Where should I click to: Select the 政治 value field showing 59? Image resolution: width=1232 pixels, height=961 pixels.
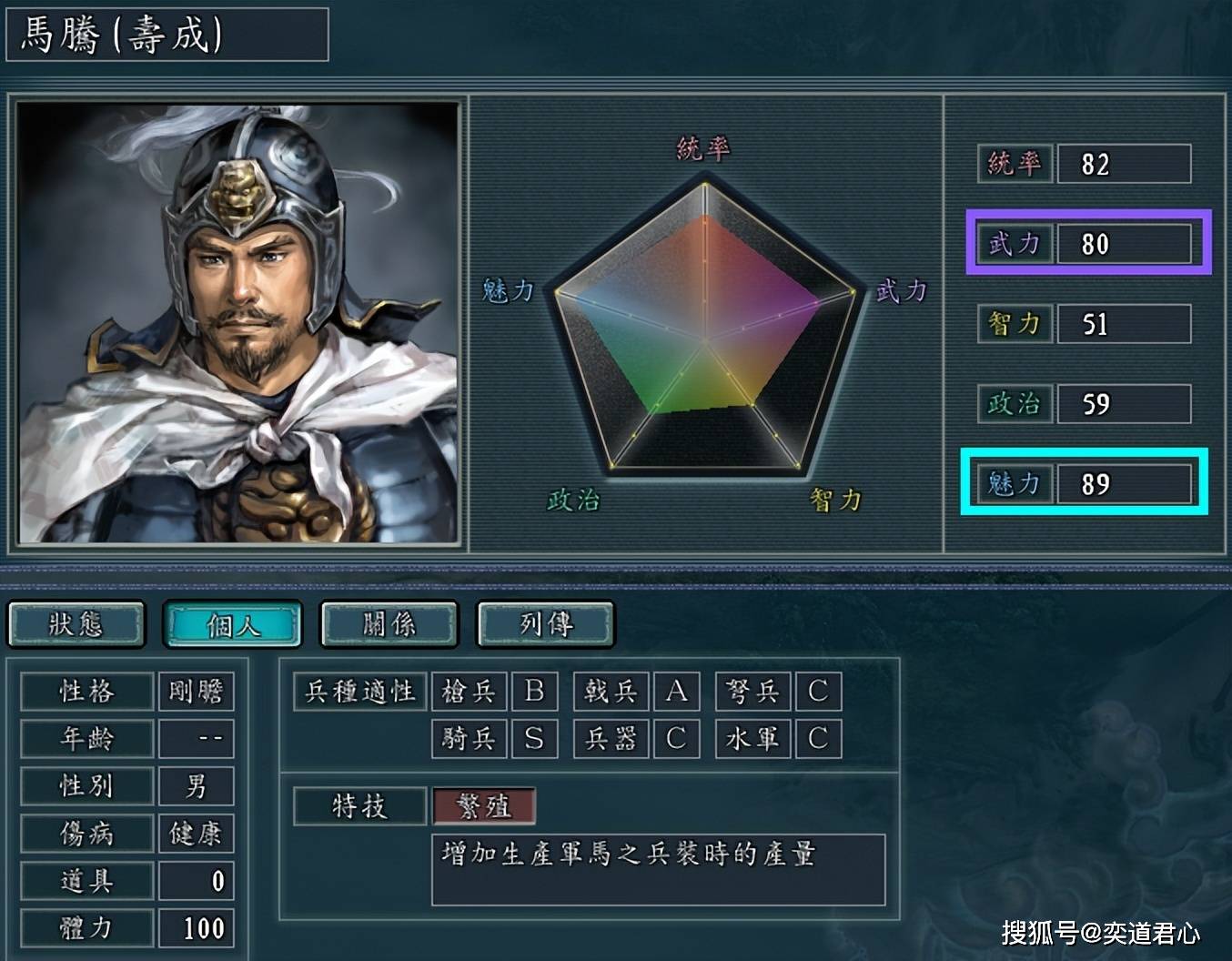(1124, 404)
